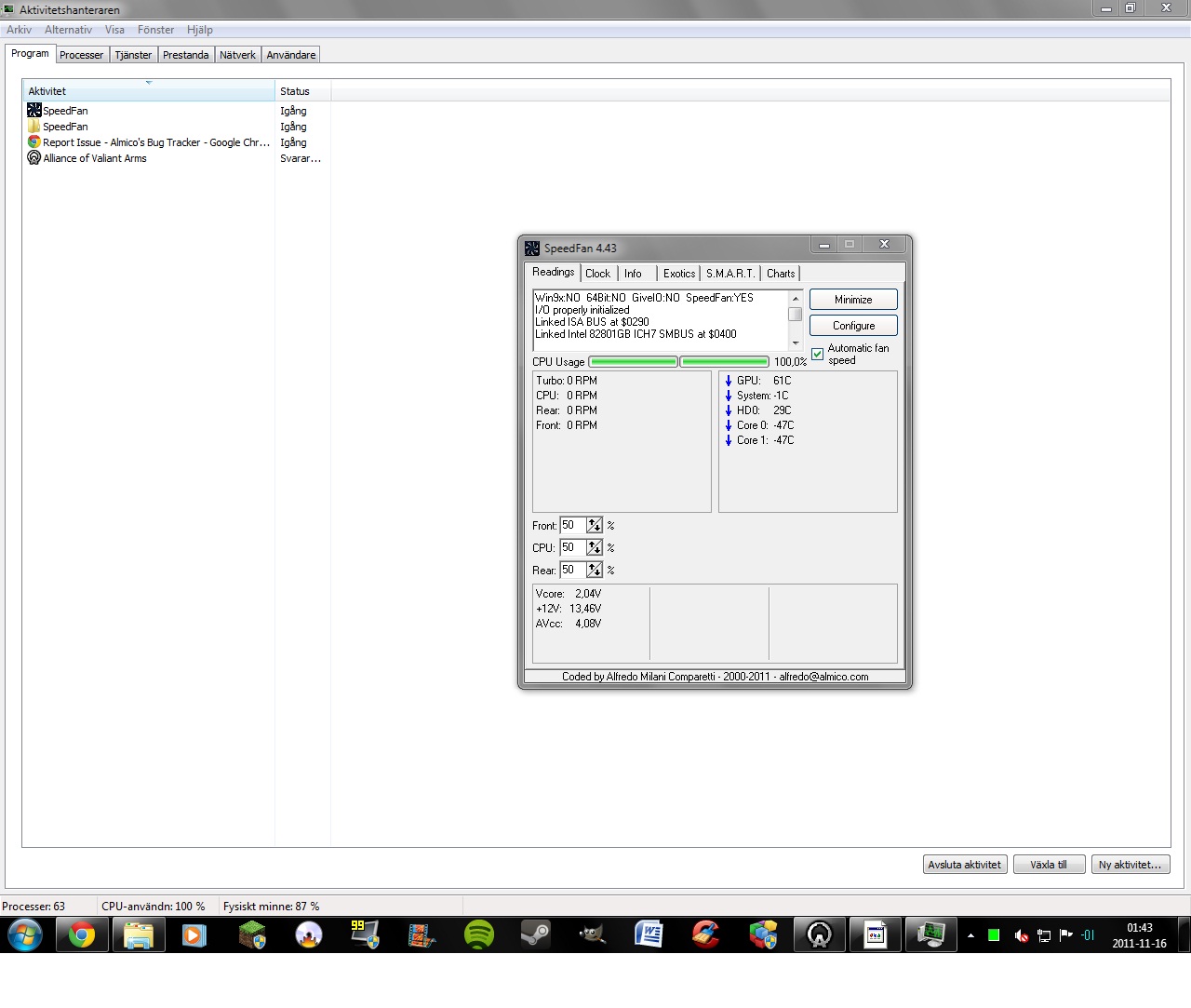Open the Hjälp menu

pyautogui.click(x=199, y=30)
